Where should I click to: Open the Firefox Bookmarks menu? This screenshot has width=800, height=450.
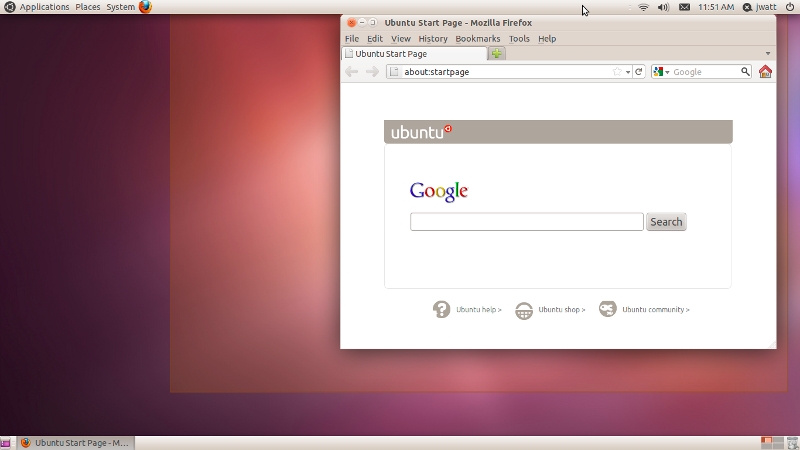(478, 39)
